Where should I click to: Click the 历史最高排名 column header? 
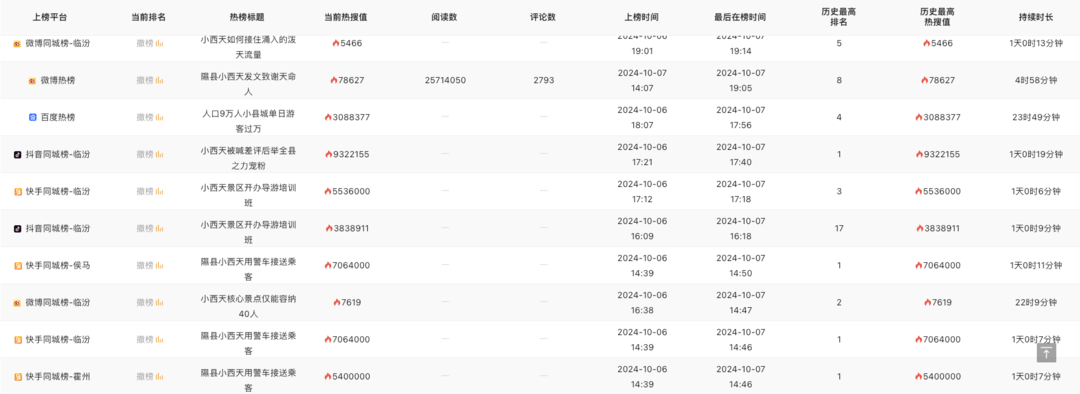click(839, 17)
